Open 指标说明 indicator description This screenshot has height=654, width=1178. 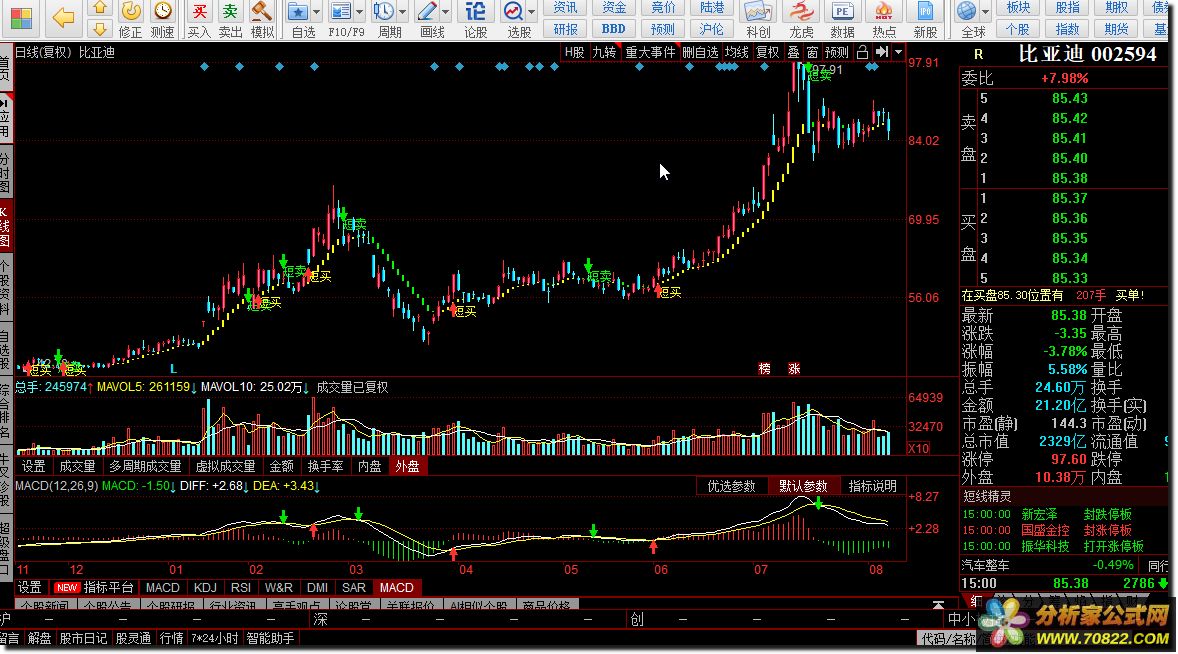[x=872, y=487]
